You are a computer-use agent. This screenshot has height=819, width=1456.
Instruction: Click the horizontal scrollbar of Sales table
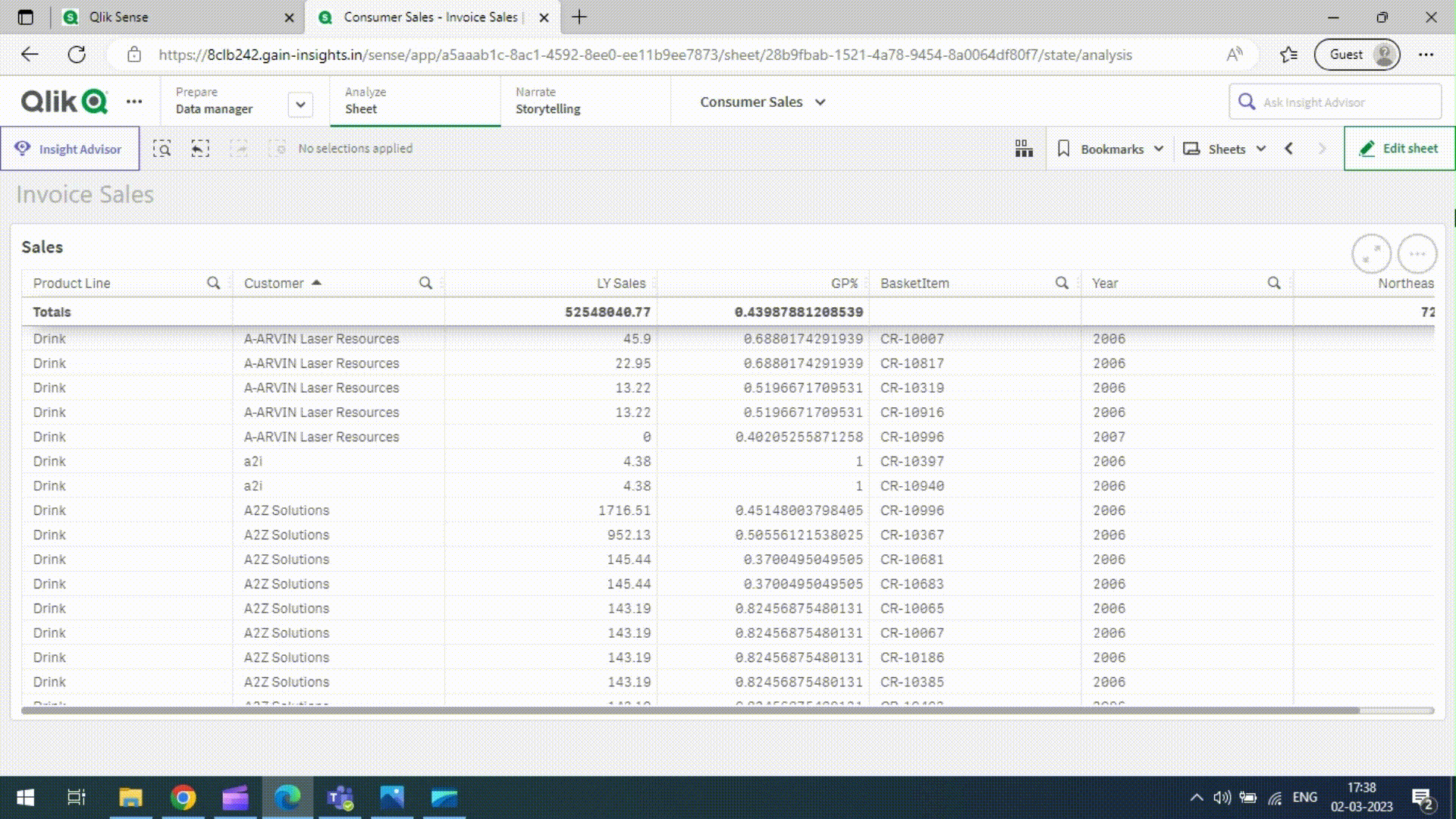[690, 711]
